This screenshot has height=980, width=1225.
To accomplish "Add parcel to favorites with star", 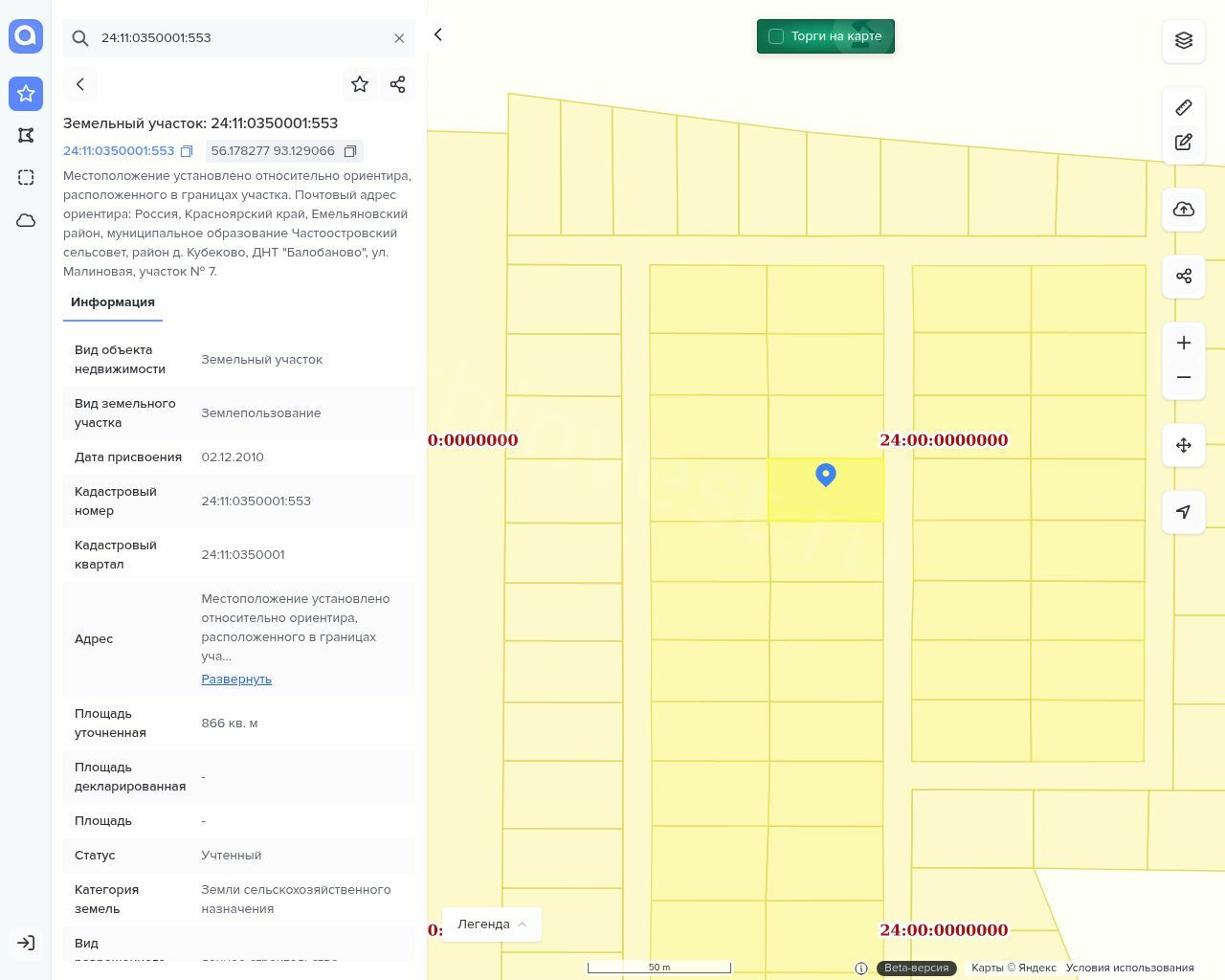I will click(x=360, y=84).
